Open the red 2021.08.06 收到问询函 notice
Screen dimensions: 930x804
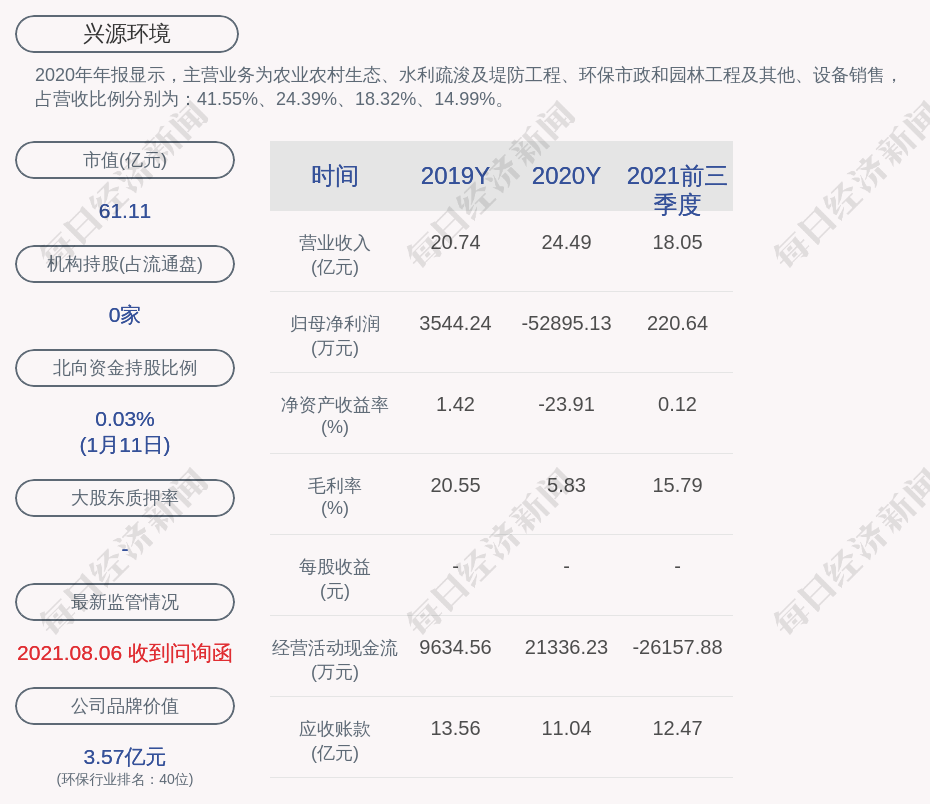coord(125,653)
